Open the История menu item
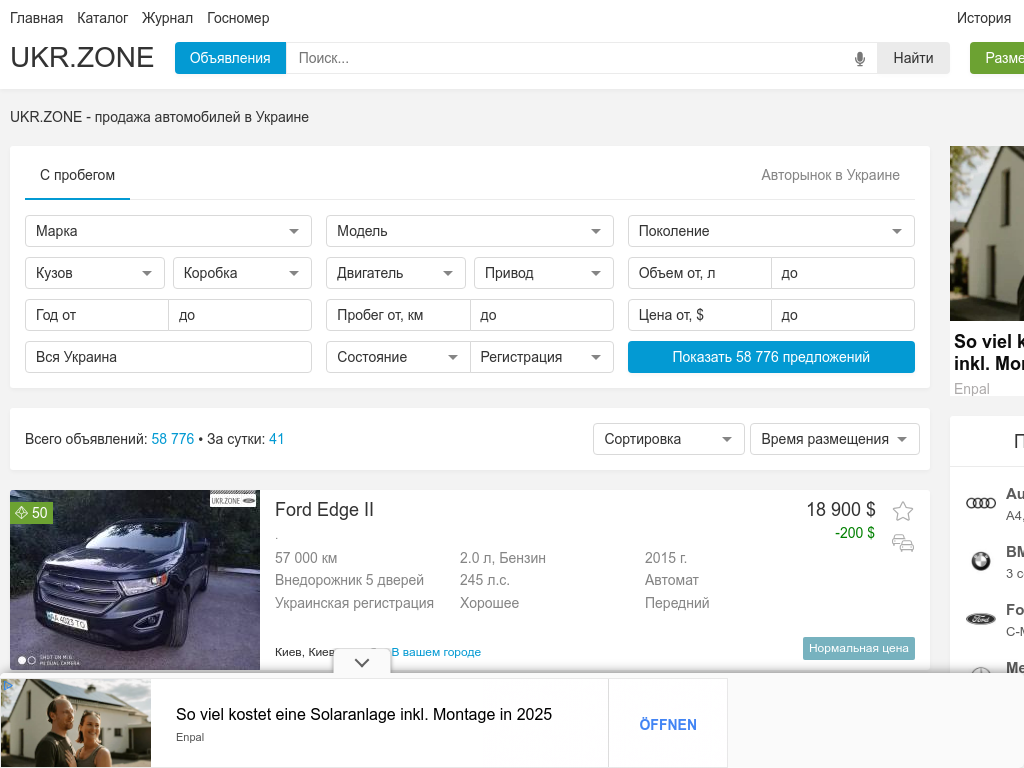Screen dimensions: 1024x768 pos(984,18)
